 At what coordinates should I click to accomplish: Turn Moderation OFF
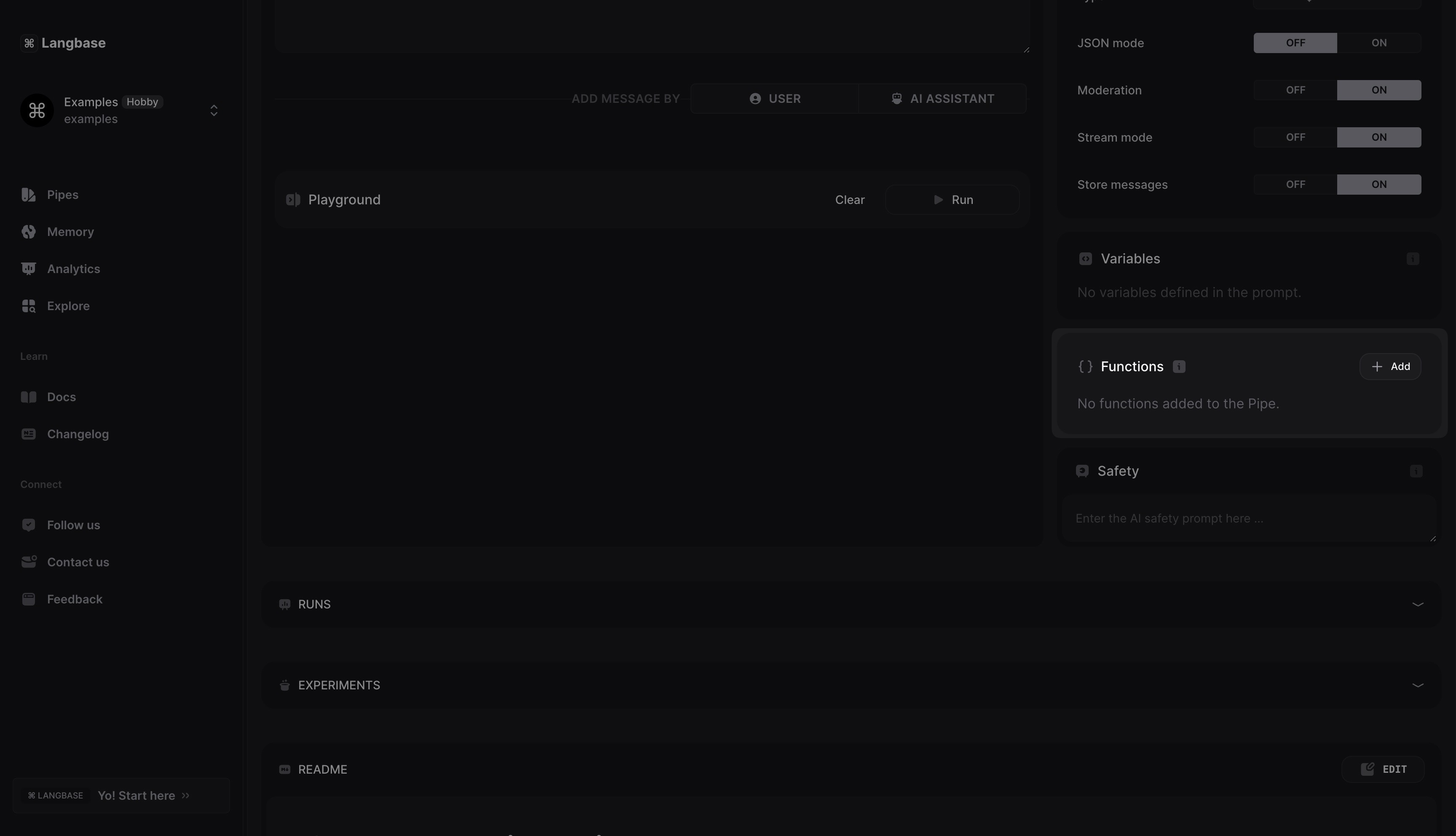1295,90
